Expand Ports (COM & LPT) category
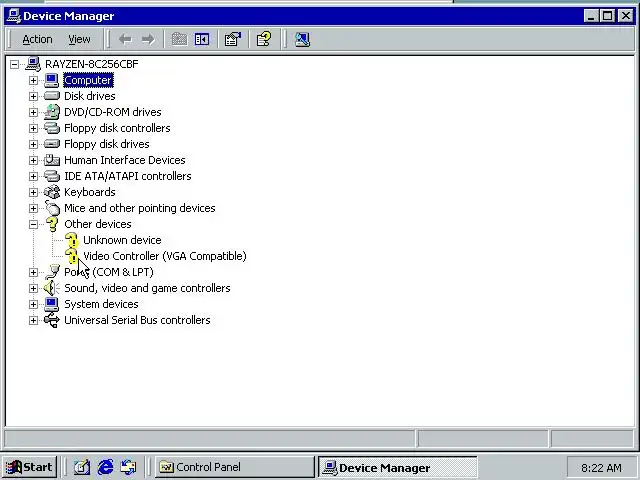The image size is (640, 480). [33, 272]
